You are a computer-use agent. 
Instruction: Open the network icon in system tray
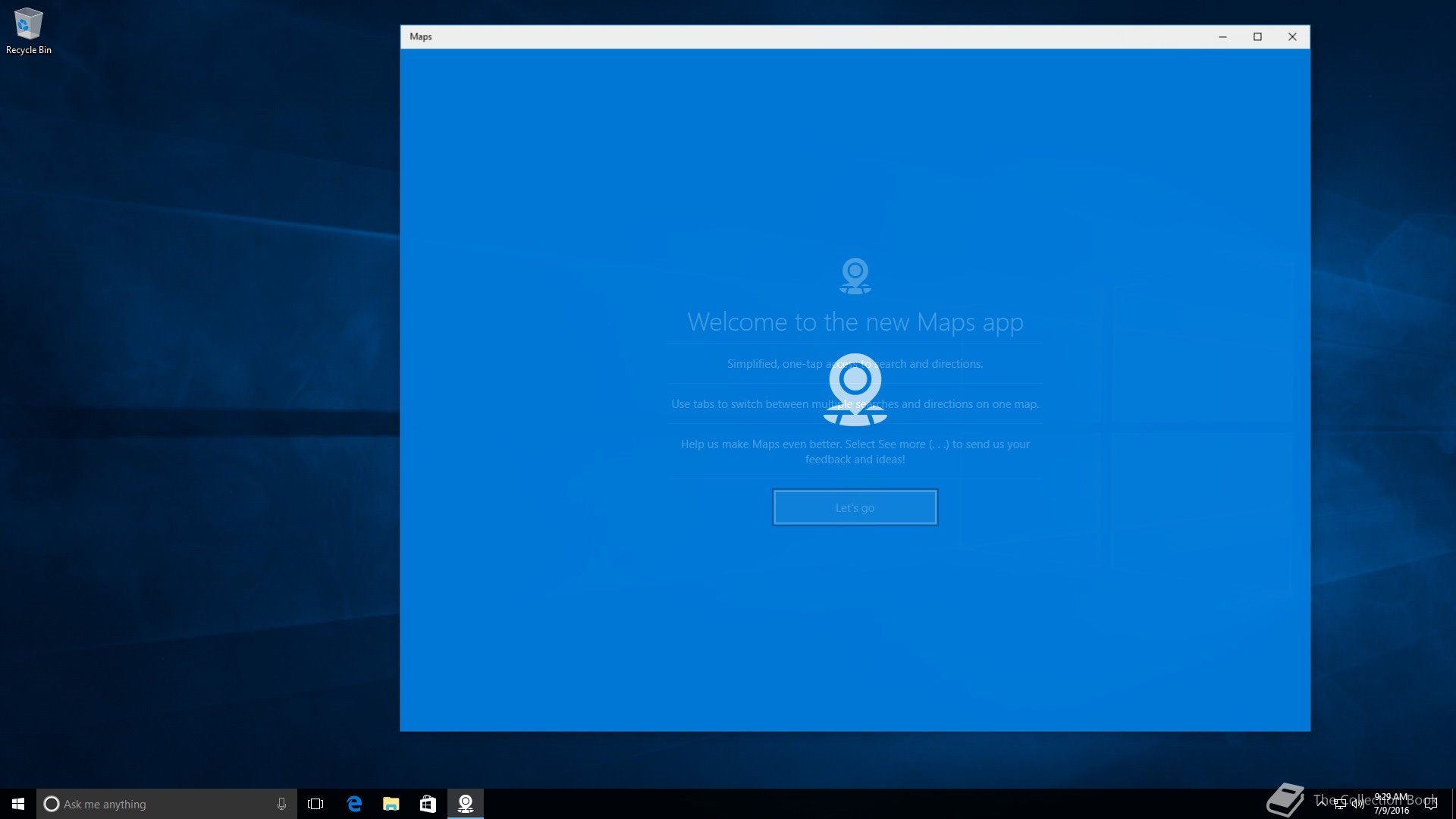(1340, 804)
